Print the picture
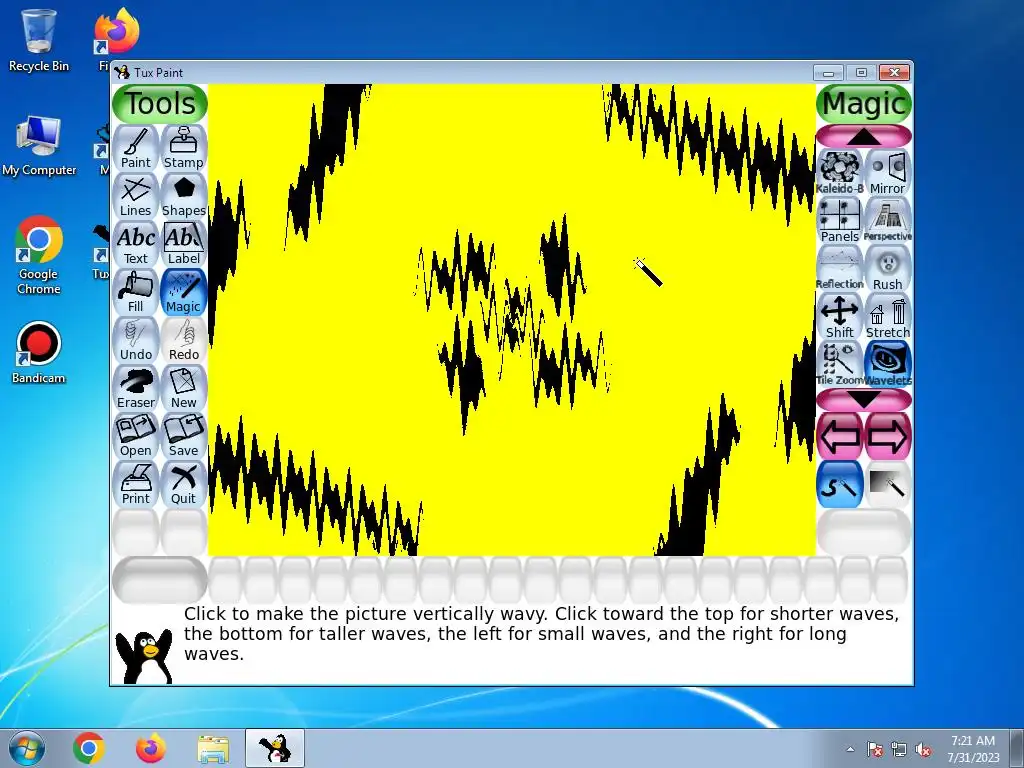1024x768 pixels. pyautogui.click(x=136, y=484)
